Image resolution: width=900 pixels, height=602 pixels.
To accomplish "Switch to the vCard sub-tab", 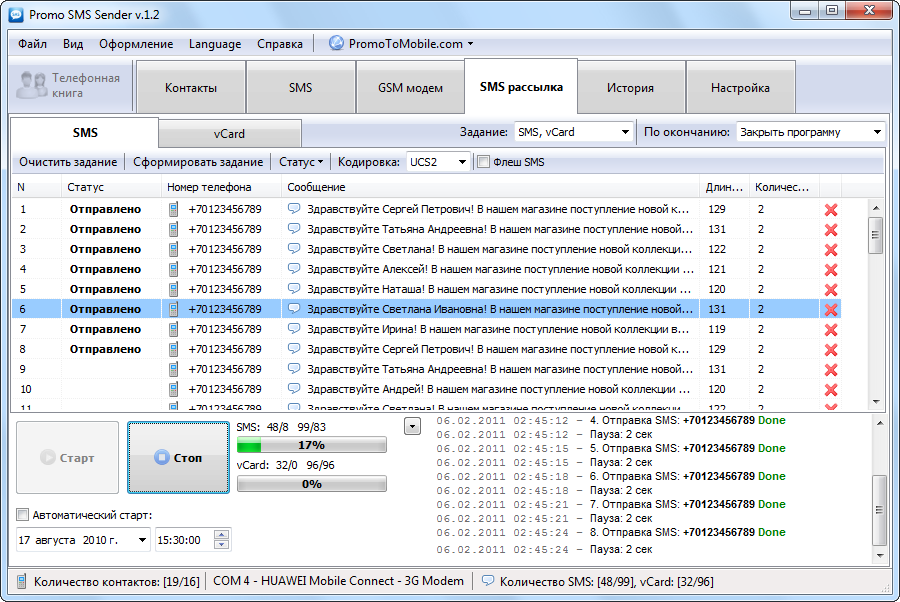I will click(x=230, y=134).
